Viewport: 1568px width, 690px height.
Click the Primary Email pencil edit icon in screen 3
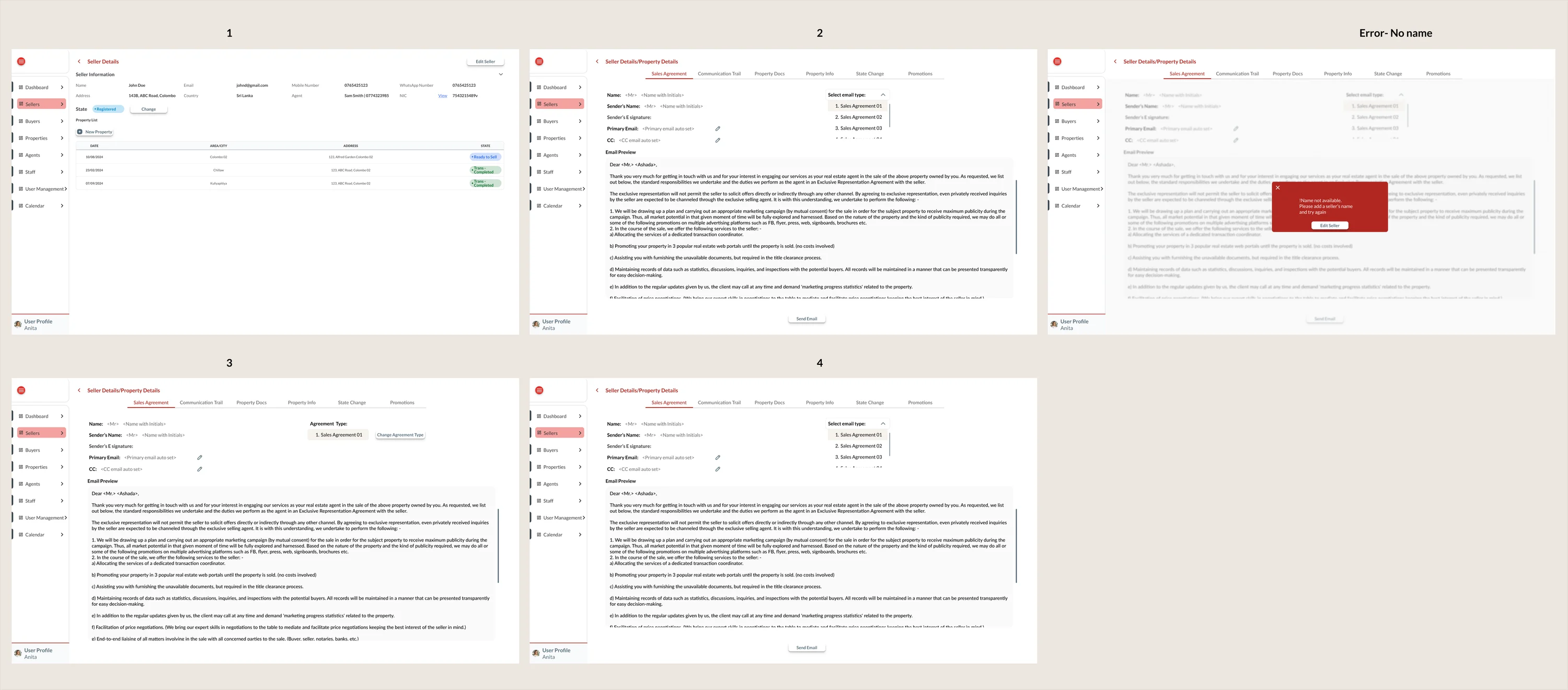click(x=200, y=457)
